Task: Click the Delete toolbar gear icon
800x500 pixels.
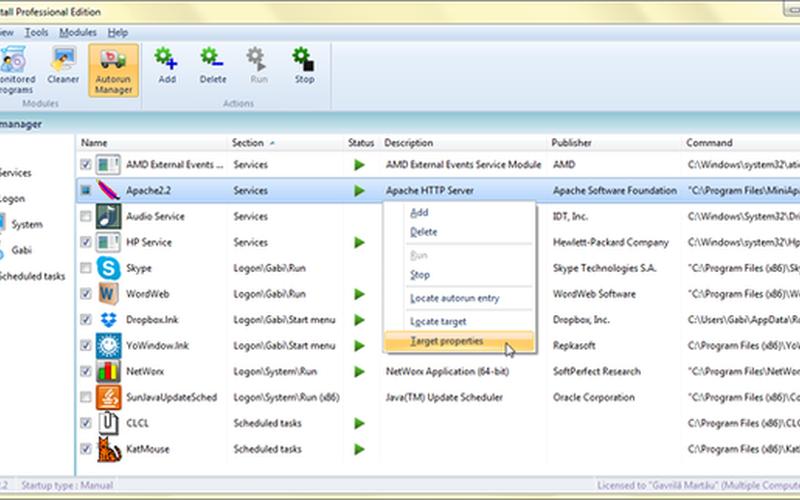Action: pyautogui.click(x=212, y=58)
